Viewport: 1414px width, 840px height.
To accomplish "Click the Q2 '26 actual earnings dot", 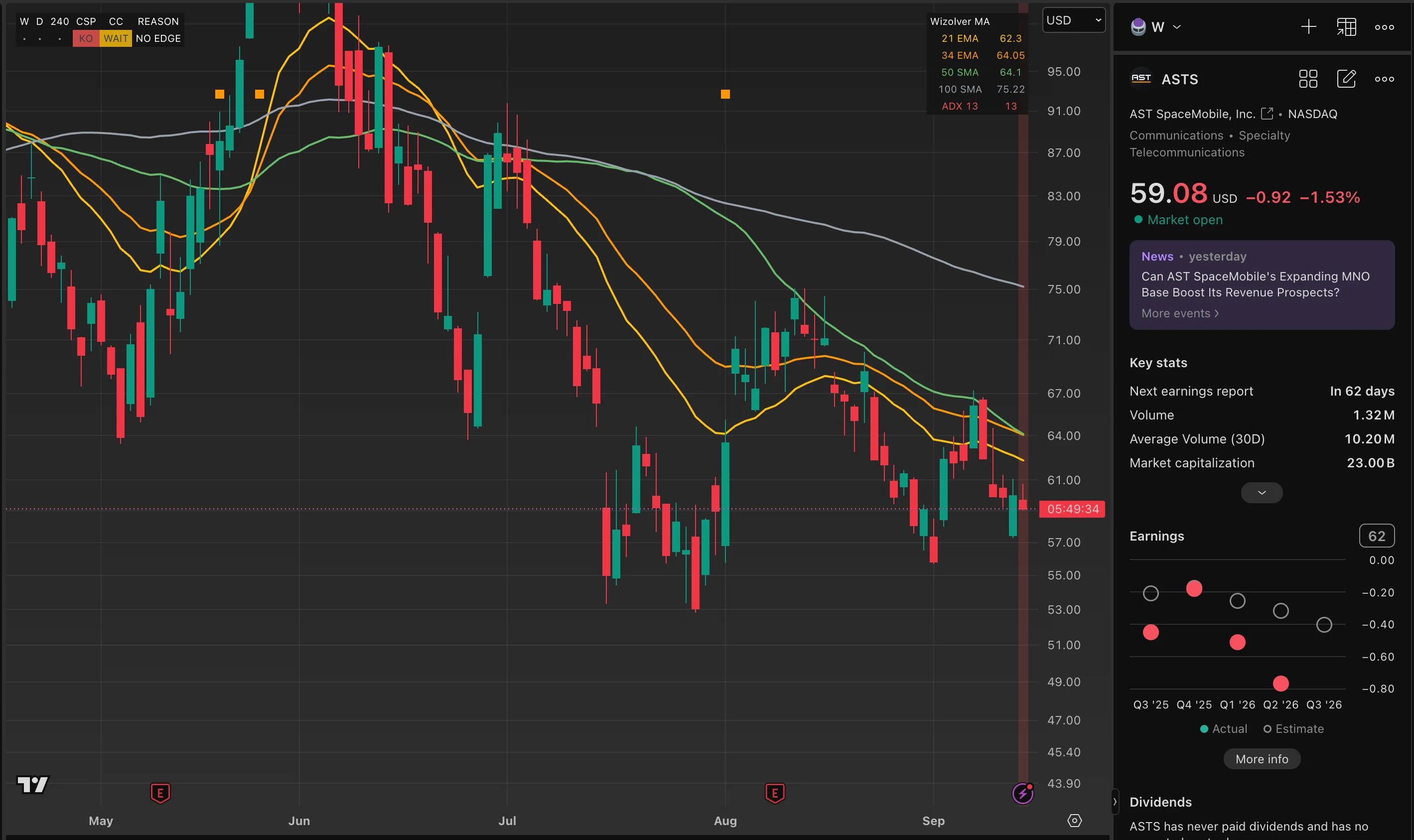I will pyautogui.click(x=1280, y=683).
